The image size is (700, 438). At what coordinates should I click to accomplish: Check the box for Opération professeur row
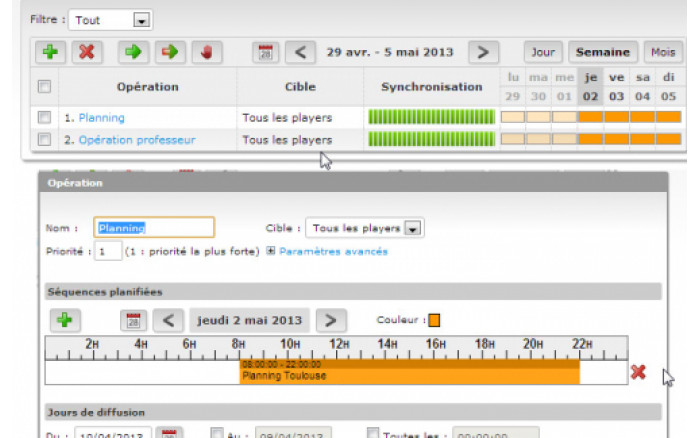(x=44, y=140)
